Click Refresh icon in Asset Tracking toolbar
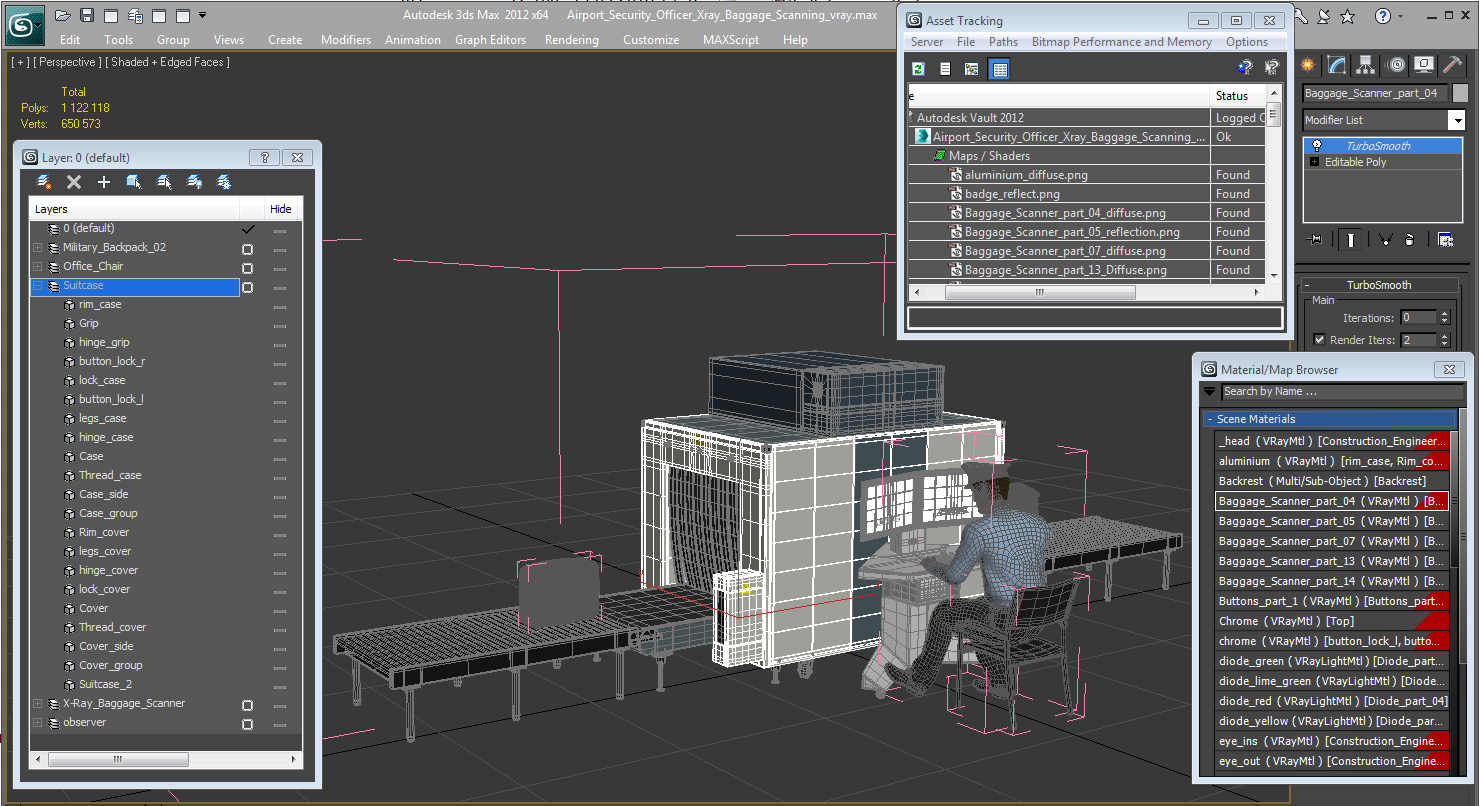The height and width of the screenshot is (806, 1479). pyautogui.click(x=919, y=69)
